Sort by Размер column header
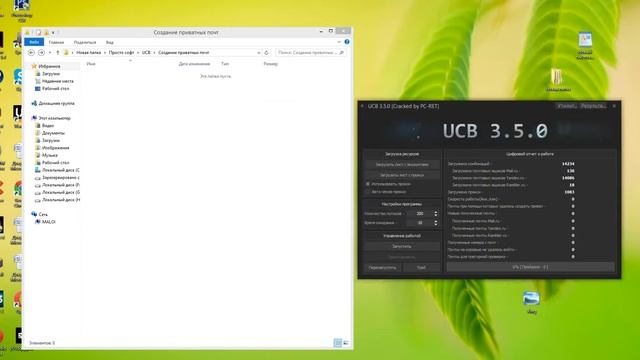This screenshot has width=640, height=360. [x=271, y=64]
